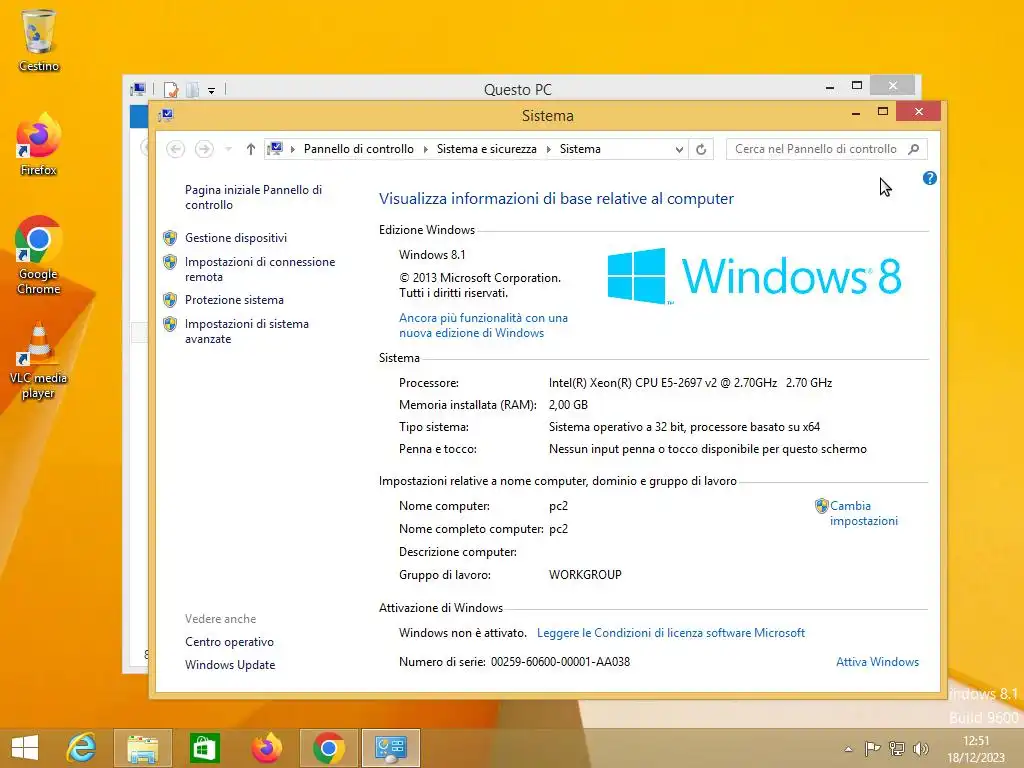Open the network tray icon
Screen dimensions: 1024x768
click(897, 748)
